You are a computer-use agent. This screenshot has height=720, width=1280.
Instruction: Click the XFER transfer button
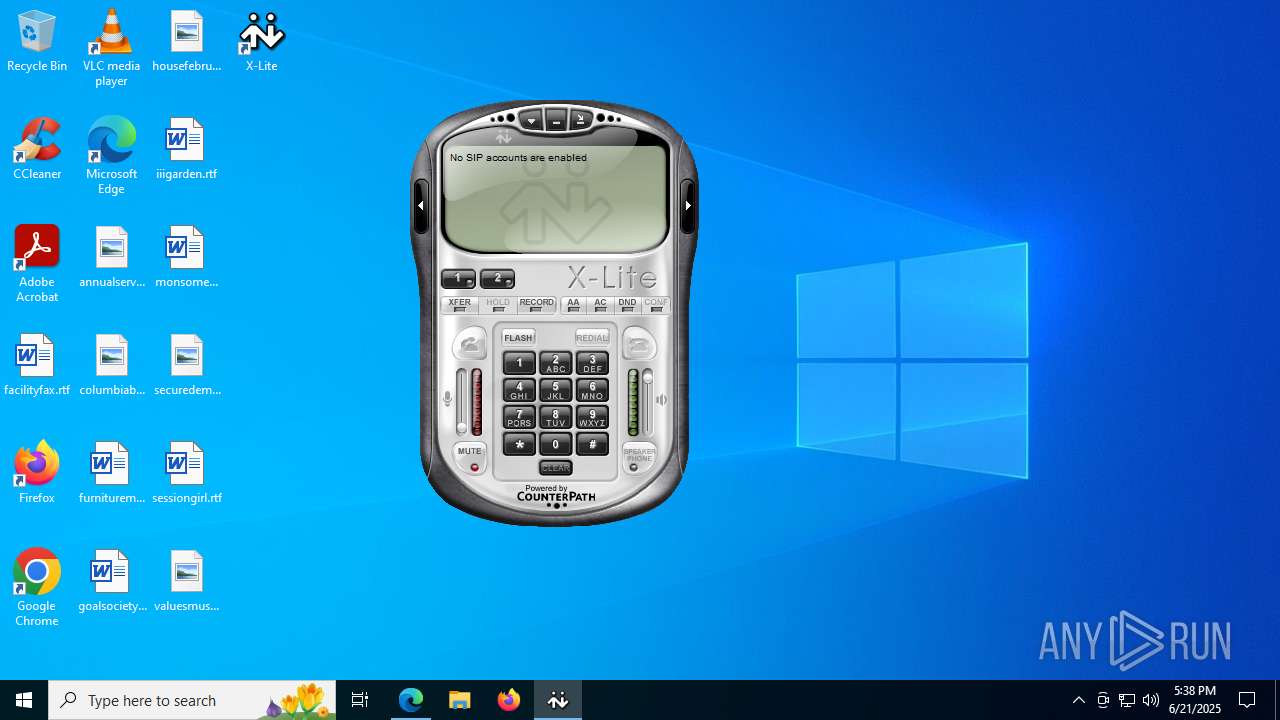460,305
